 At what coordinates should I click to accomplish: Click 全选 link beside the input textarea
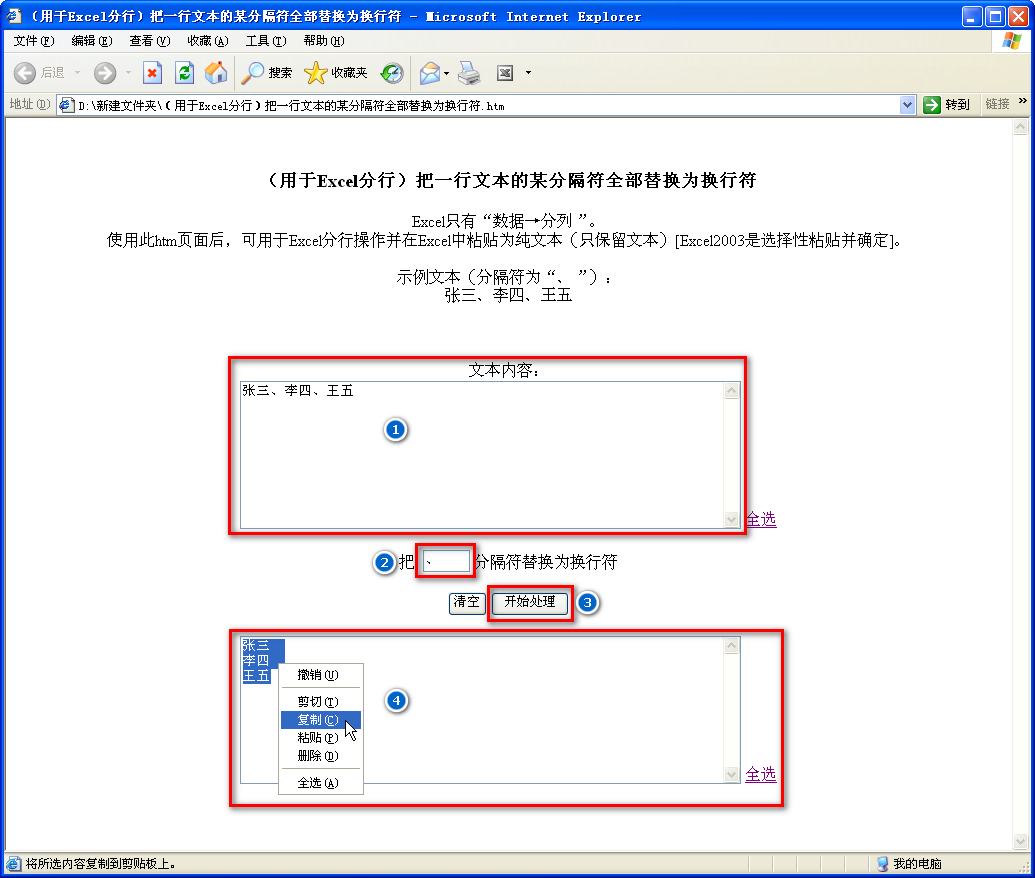click(761, 520)
